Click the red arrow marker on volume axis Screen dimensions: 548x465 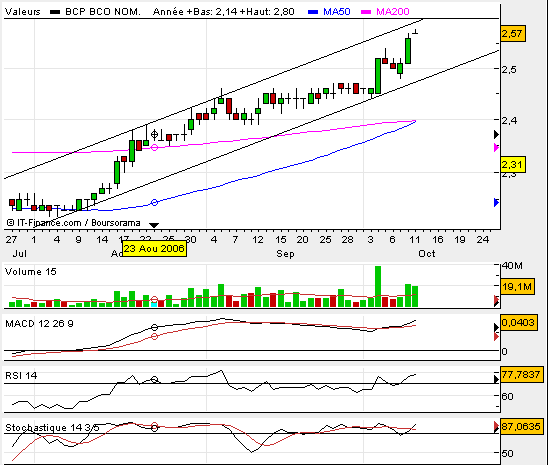[x=496, y=299]
